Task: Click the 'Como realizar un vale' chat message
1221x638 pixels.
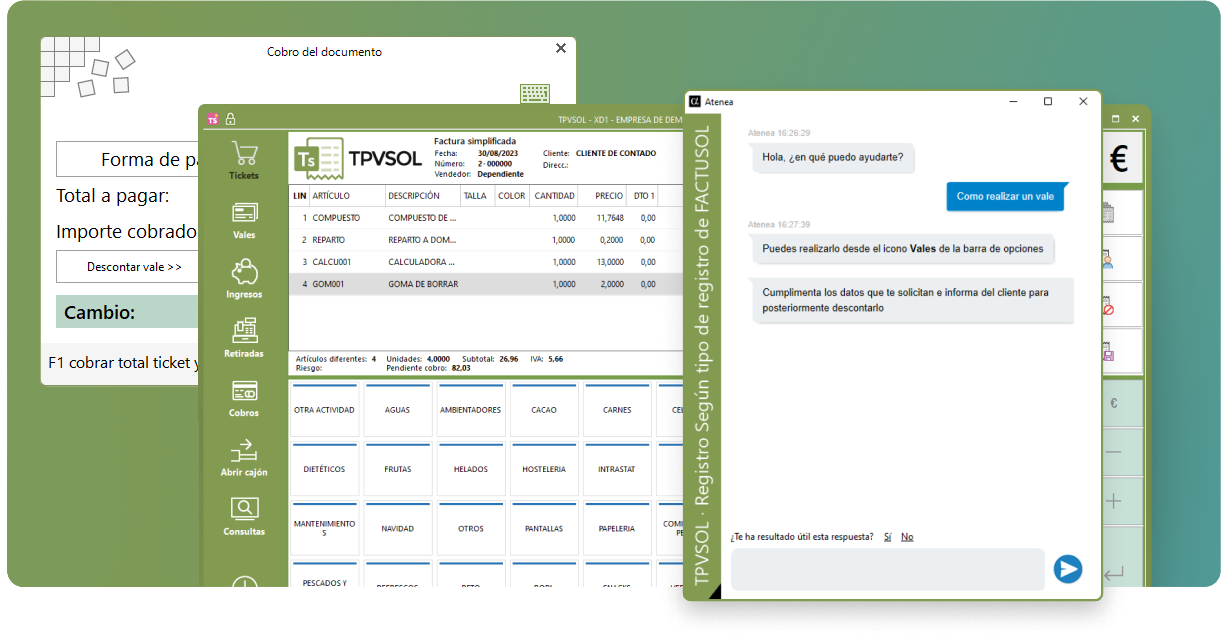Action: pos(1005,197)
